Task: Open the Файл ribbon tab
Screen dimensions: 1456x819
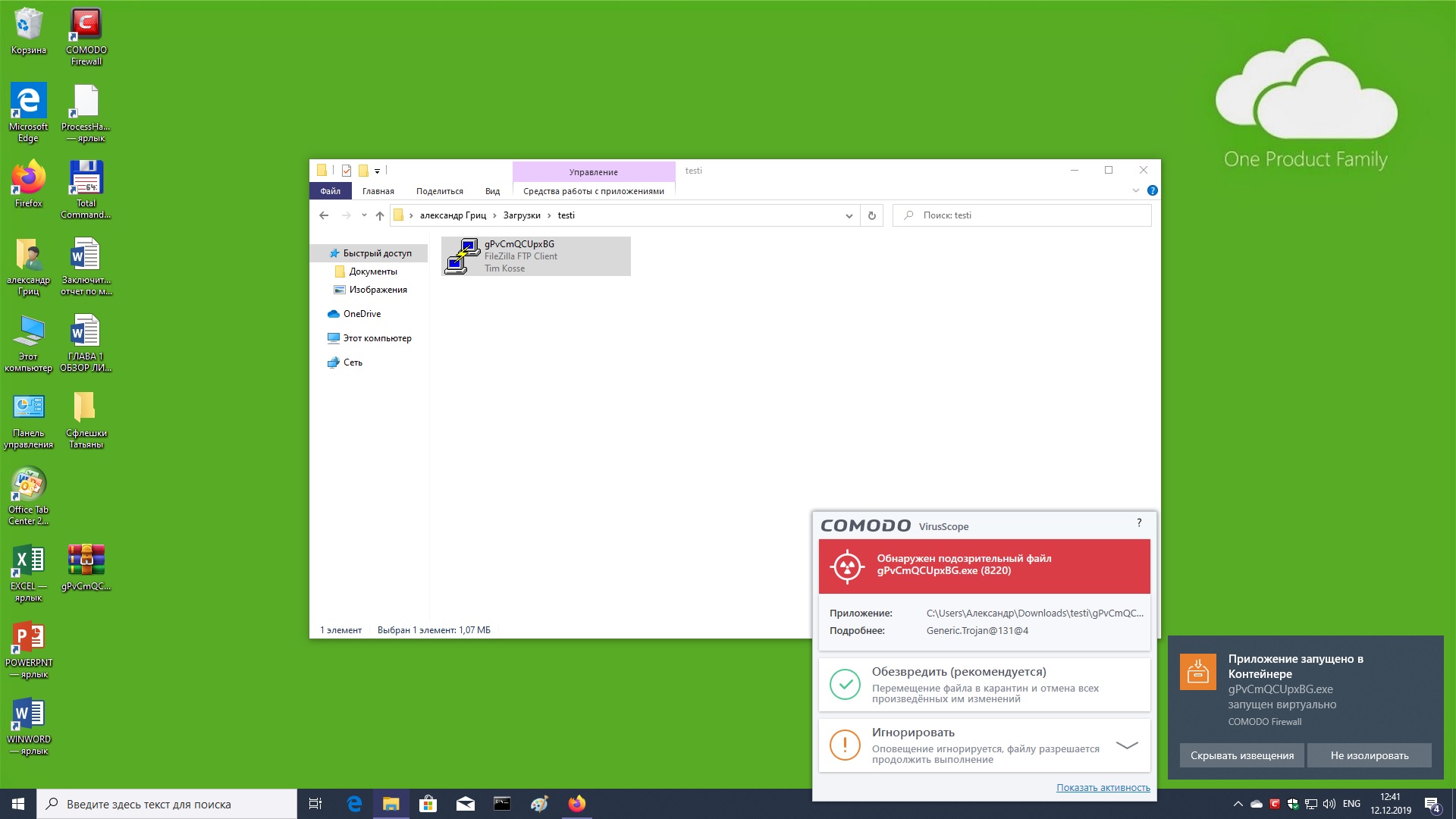Action: pyautogui.click(x=330, y=191)
